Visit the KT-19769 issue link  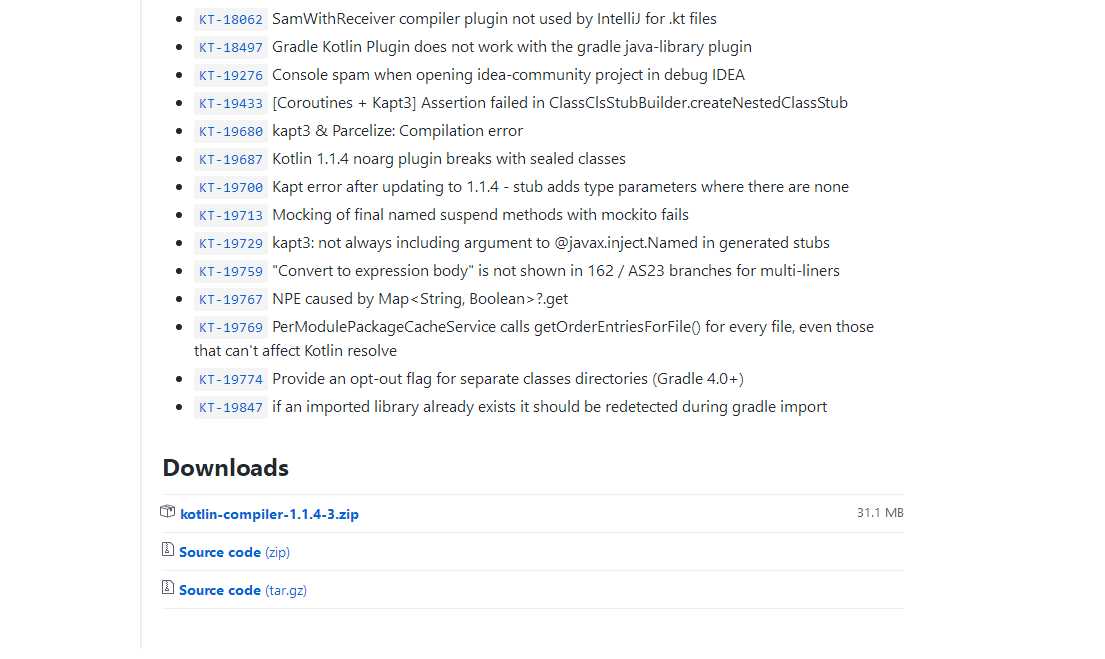pos(230,328)
